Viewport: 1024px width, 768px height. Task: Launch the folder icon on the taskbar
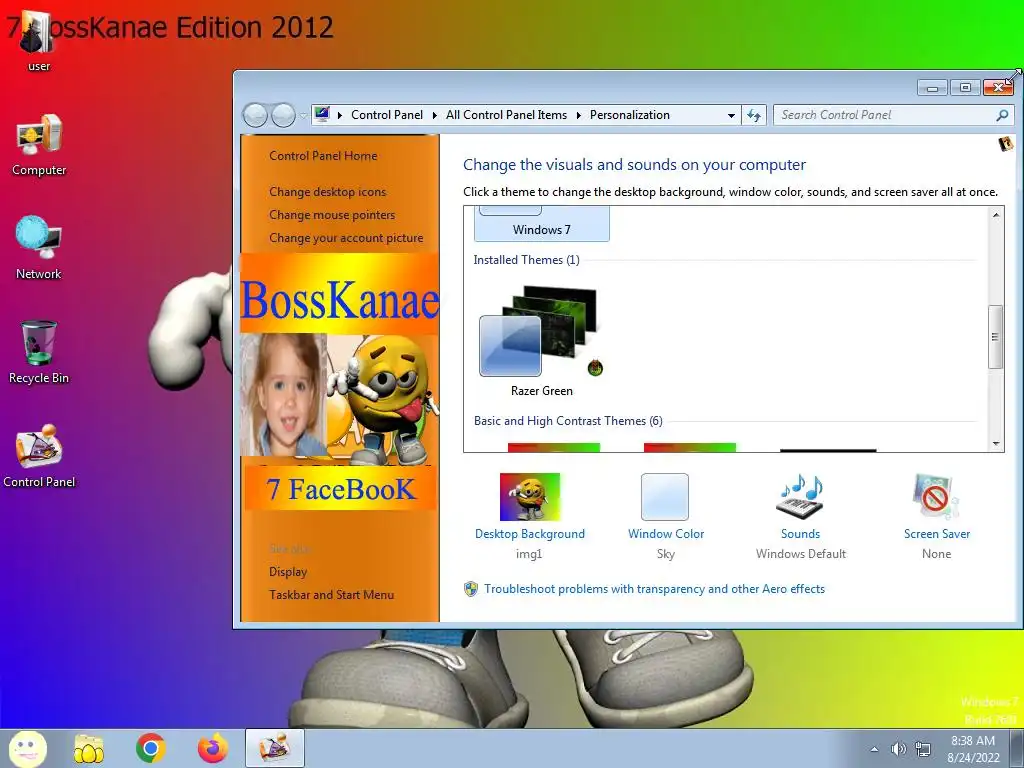[x=89, y=749]
